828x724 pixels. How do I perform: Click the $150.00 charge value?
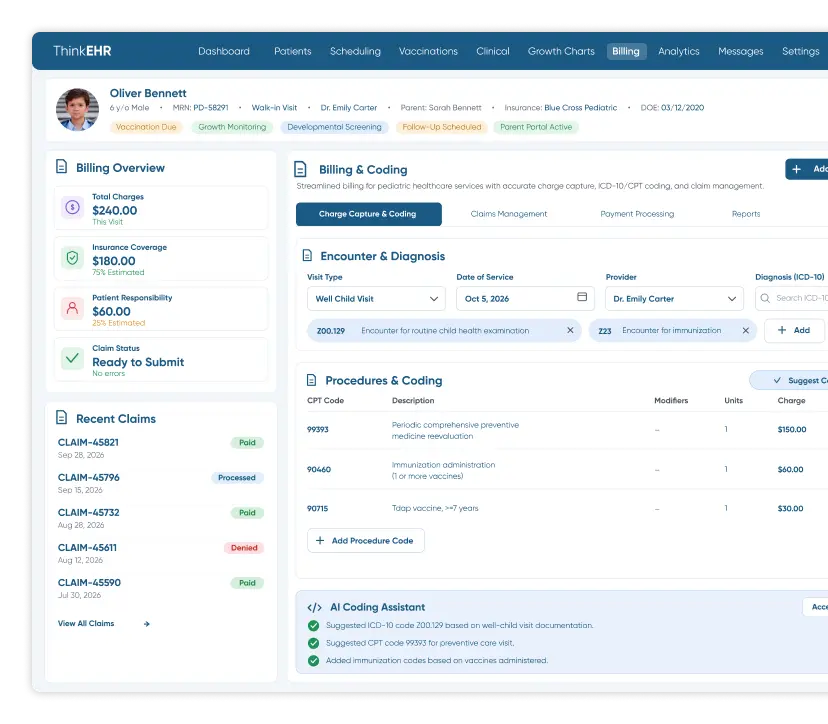tap(792, 429)
